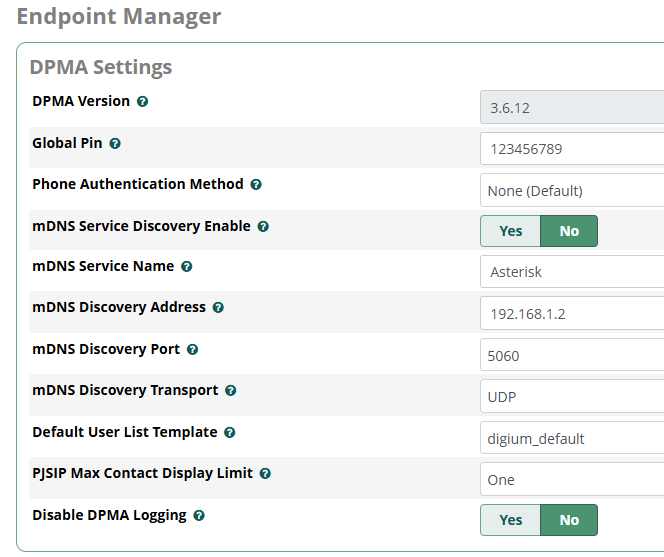Open the Default User List Template dropdown
The width and height of the screenshot is (664, 557).
click(572, 438)
